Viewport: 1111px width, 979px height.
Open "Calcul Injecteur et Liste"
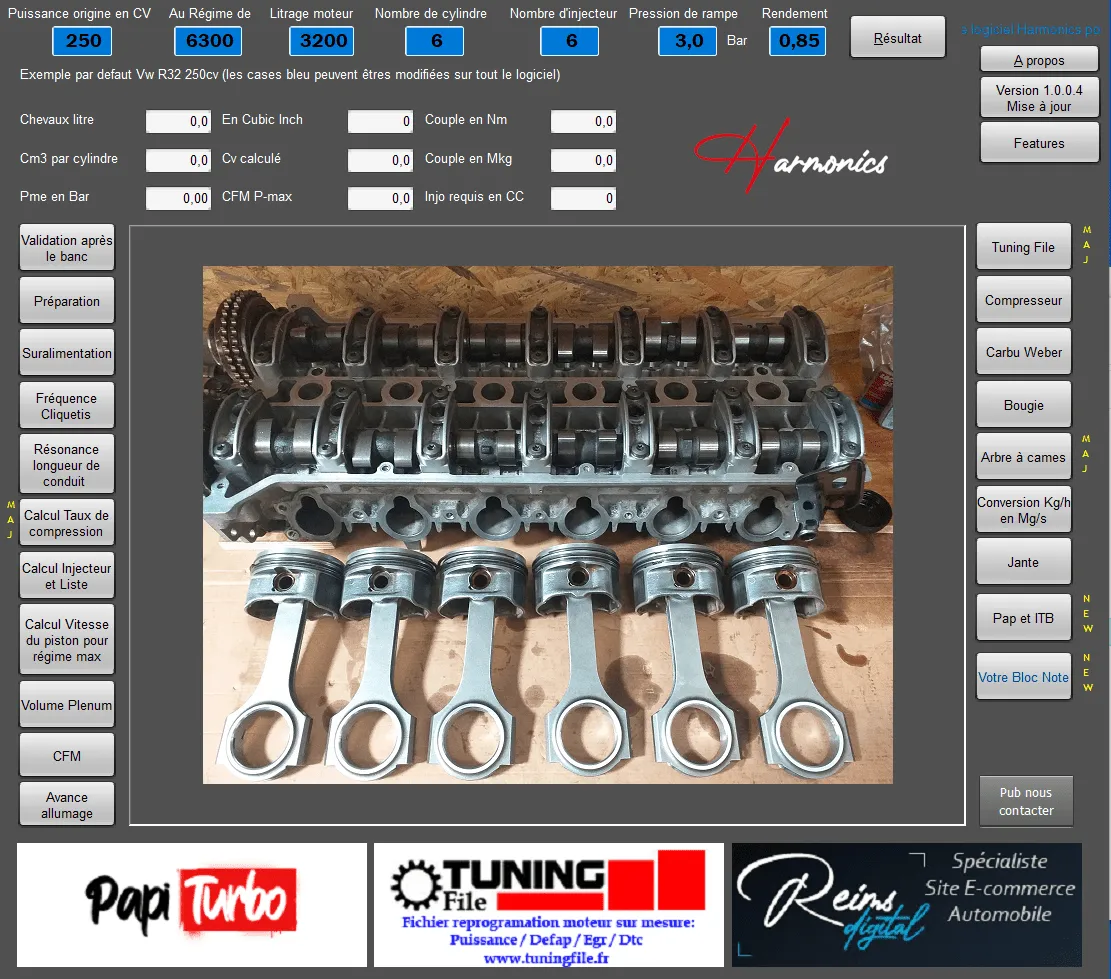click(66, 575)
